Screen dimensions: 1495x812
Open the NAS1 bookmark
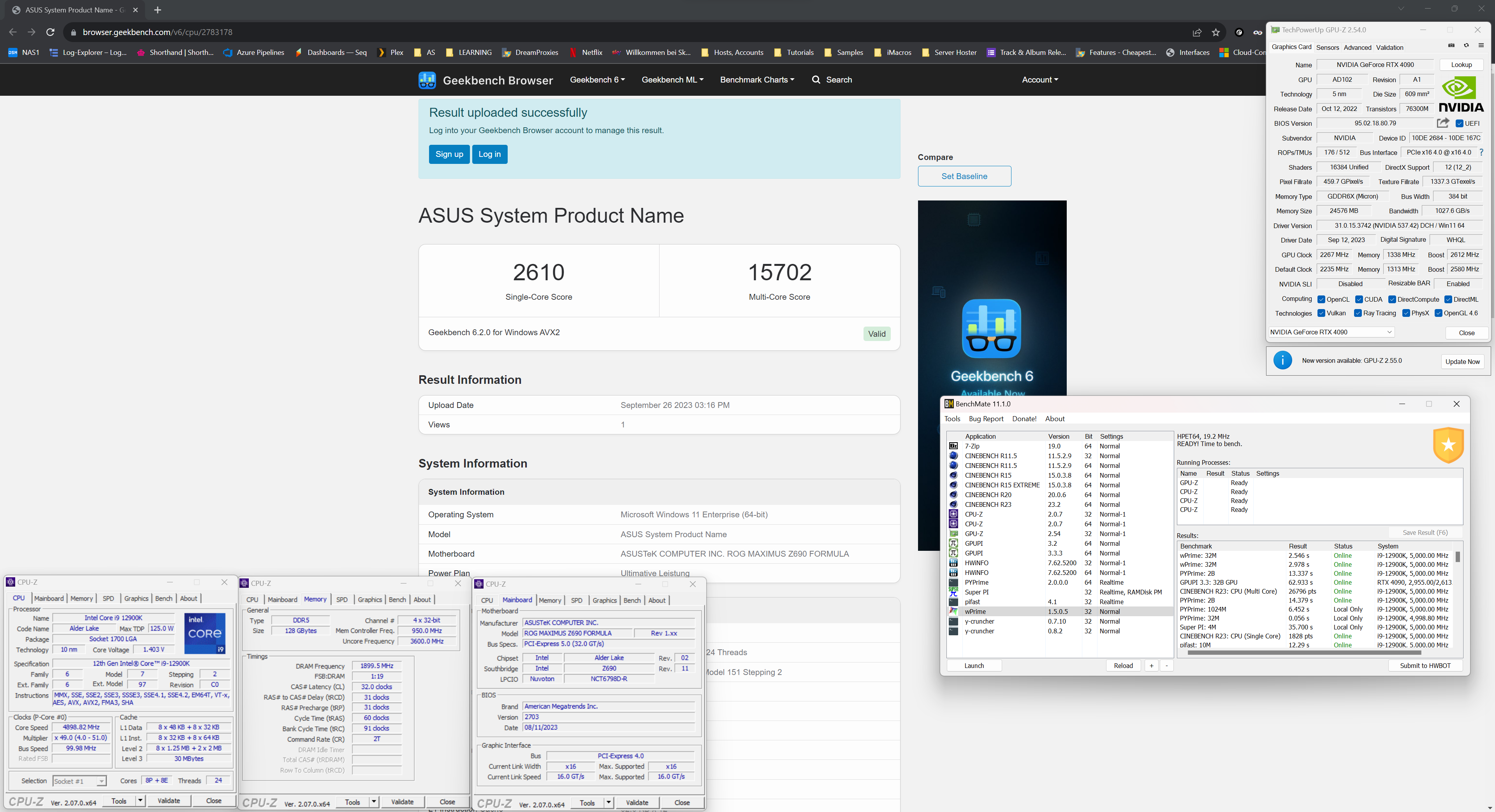tap(24, 52)
